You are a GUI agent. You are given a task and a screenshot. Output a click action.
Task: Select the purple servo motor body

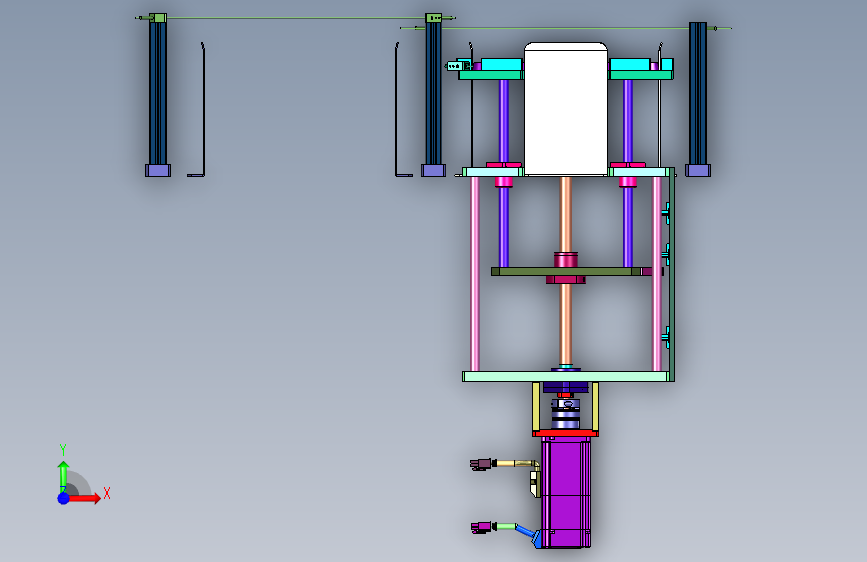[x=566, y=492]
